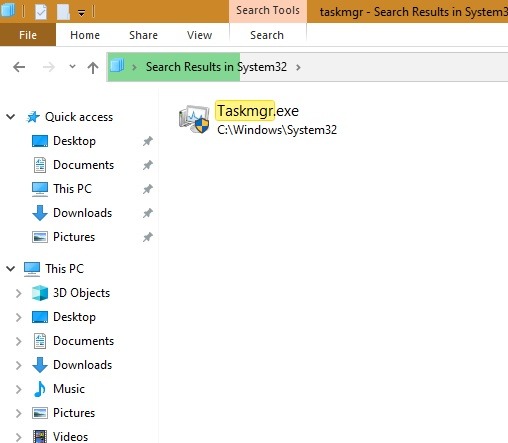Open Documents under Quick access
The image size is (508, 443).
pos(83,165)
